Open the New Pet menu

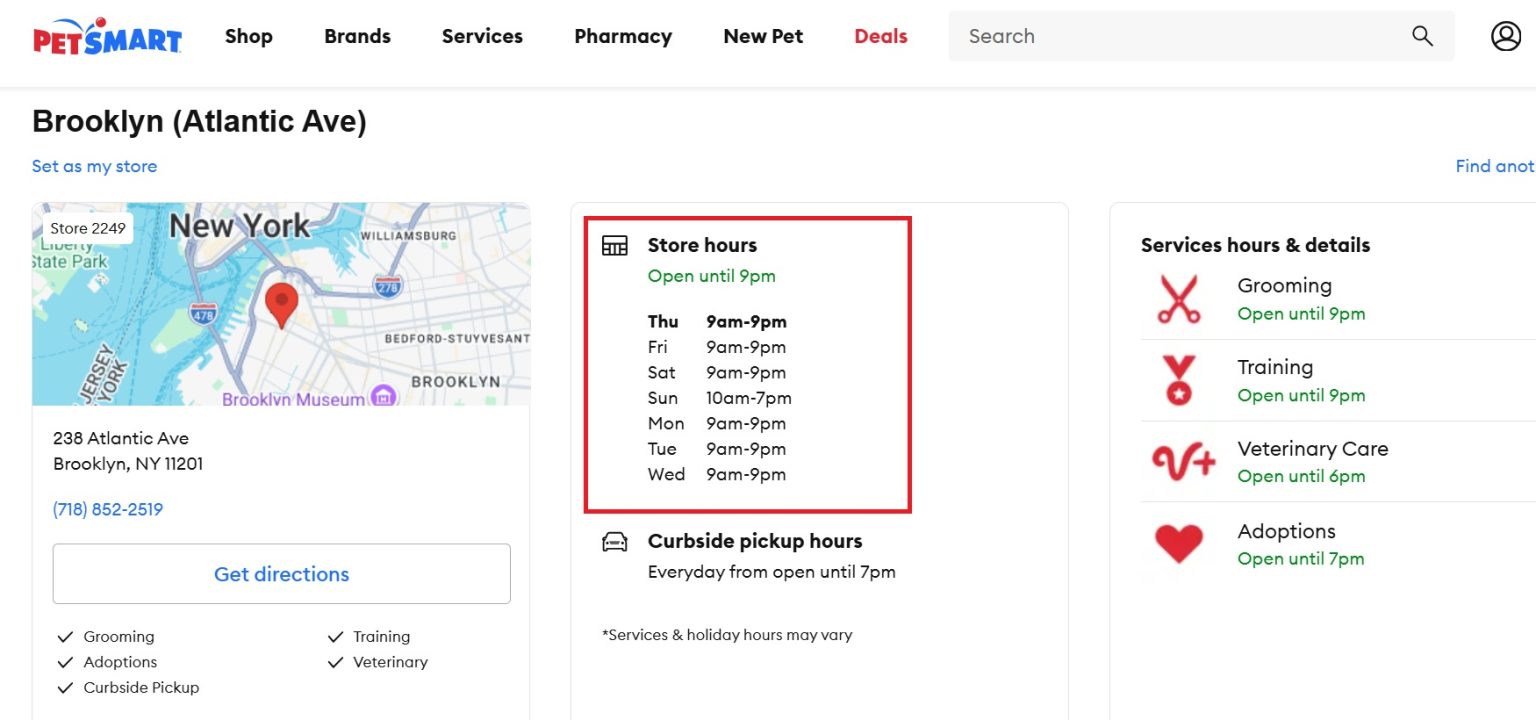click(763, 36)
